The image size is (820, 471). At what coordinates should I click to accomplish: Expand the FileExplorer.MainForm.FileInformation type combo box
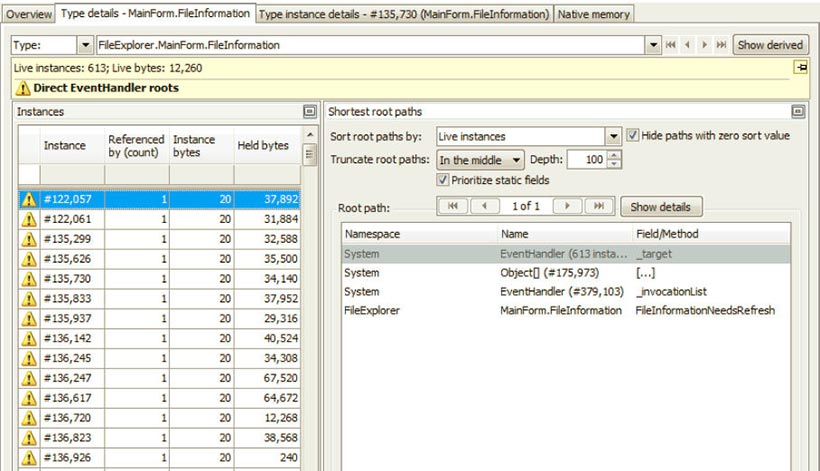[653, 45]
